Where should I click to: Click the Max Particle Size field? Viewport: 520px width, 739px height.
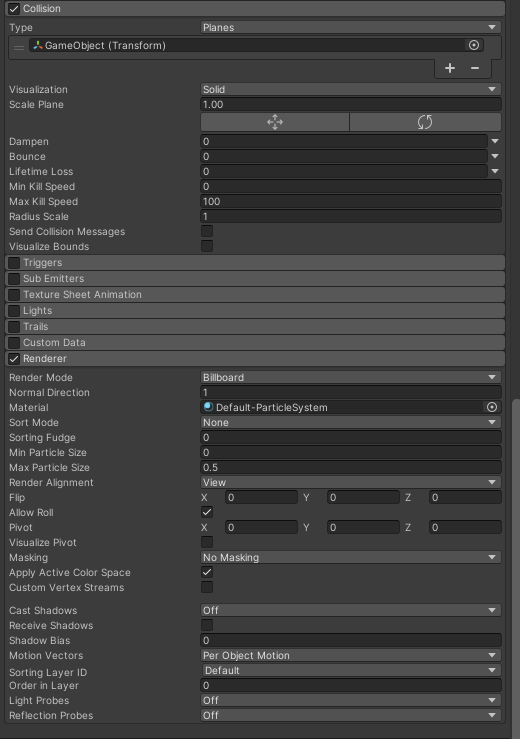pyautogui.click(x=351, y=467)
